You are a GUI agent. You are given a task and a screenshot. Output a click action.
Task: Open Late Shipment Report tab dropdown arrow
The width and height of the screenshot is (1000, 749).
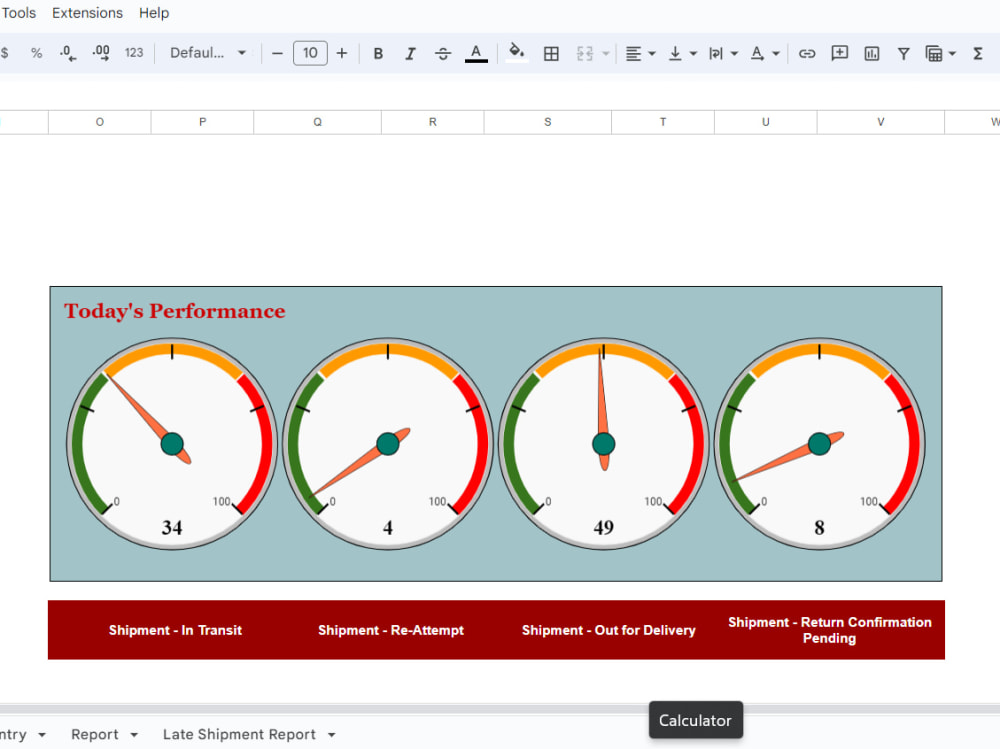click(332, 735)
